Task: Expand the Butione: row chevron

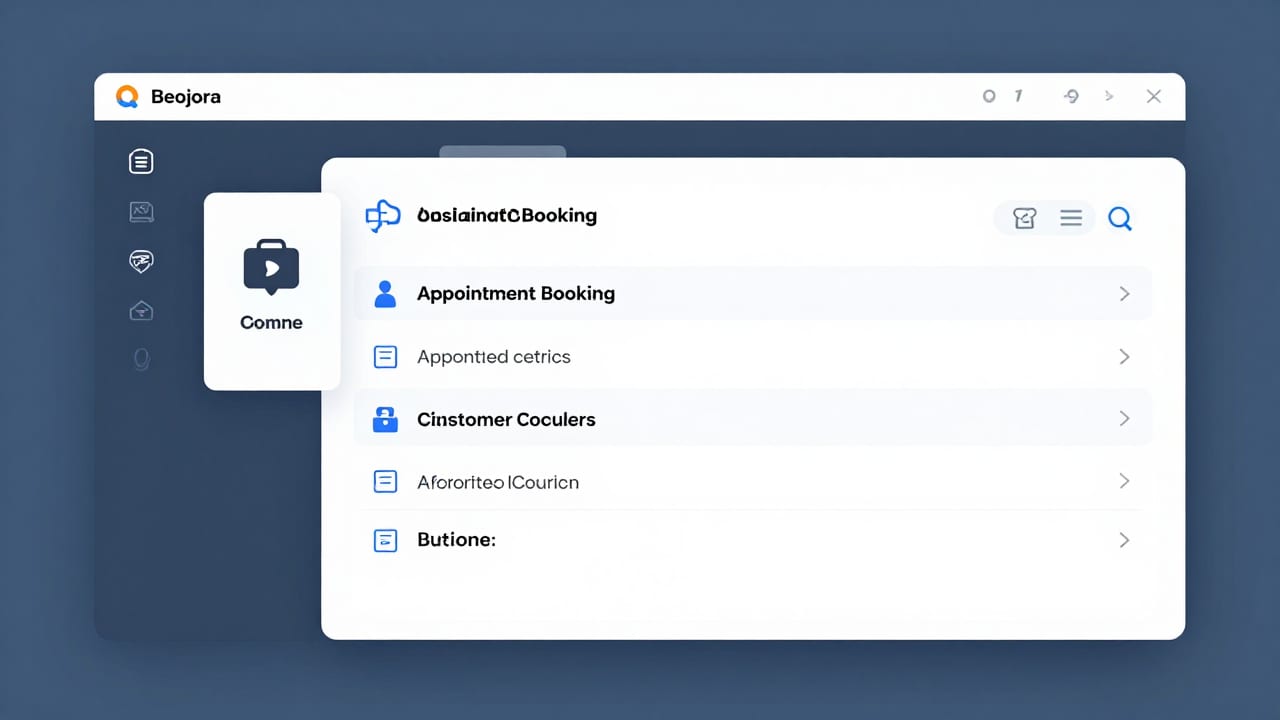Action: 1124,540
